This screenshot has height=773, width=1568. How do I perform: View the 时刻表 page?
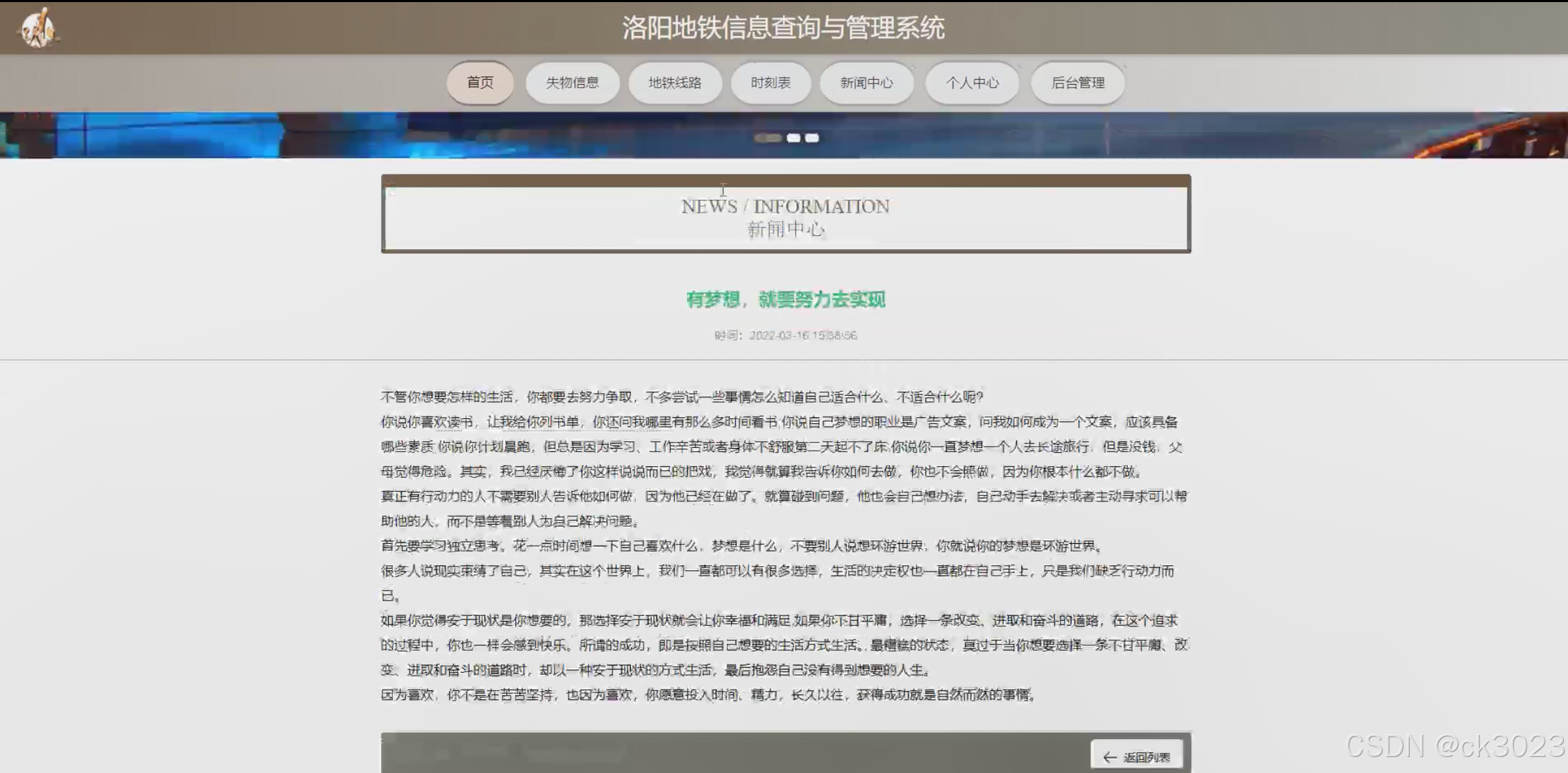(x=770, y=83)
